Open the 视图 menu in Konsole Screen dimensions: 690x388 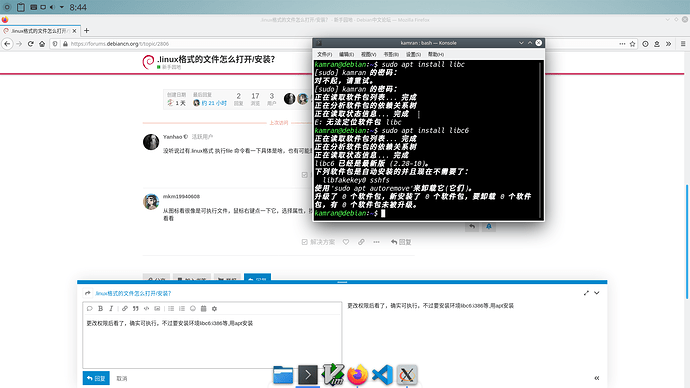tap(368, 55)
